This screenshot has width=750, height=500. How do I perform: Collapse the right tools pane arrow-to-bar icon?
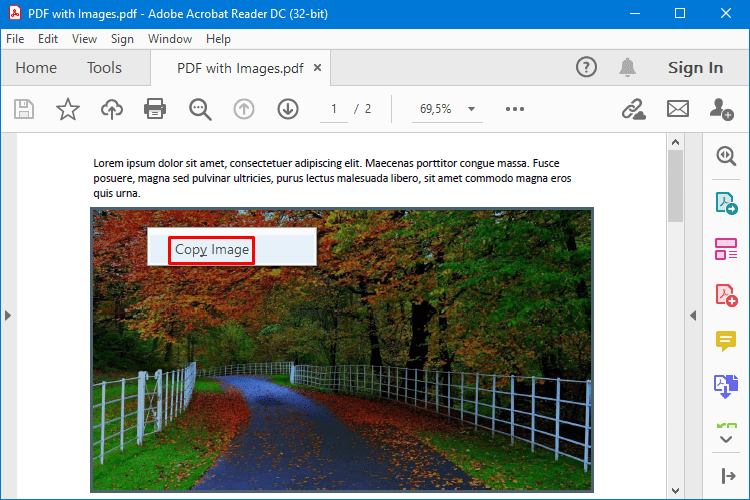728,476
